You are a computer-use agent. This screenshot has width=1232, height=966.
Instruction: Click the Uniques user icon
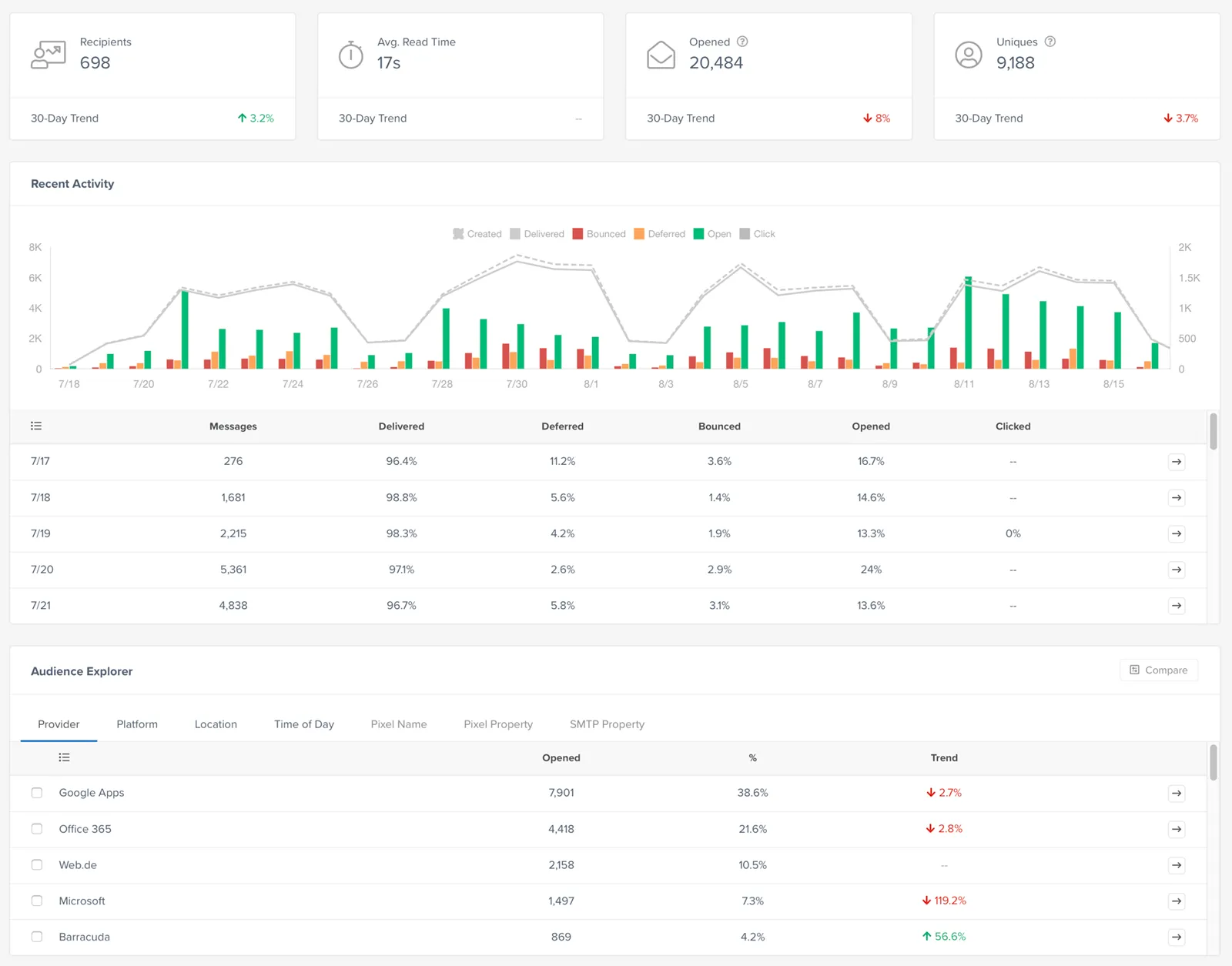point(969,55)
